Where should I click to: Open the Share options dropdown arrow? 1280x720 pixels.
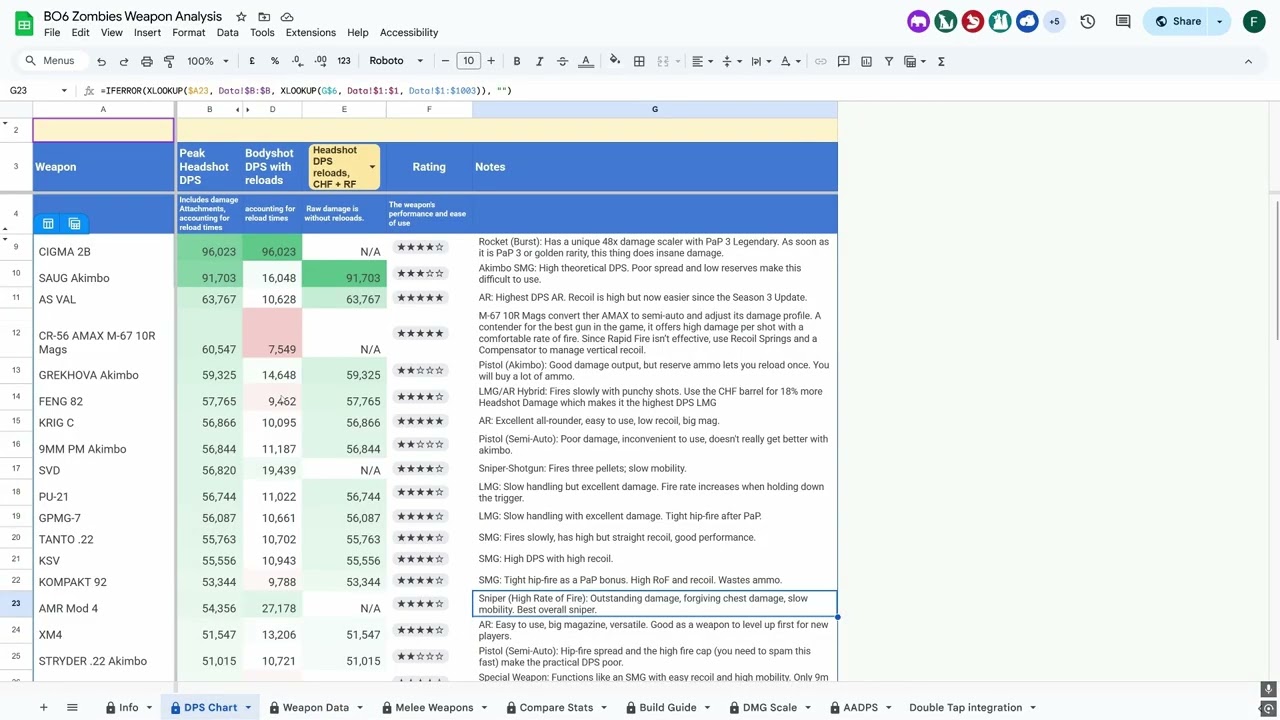1219,21
